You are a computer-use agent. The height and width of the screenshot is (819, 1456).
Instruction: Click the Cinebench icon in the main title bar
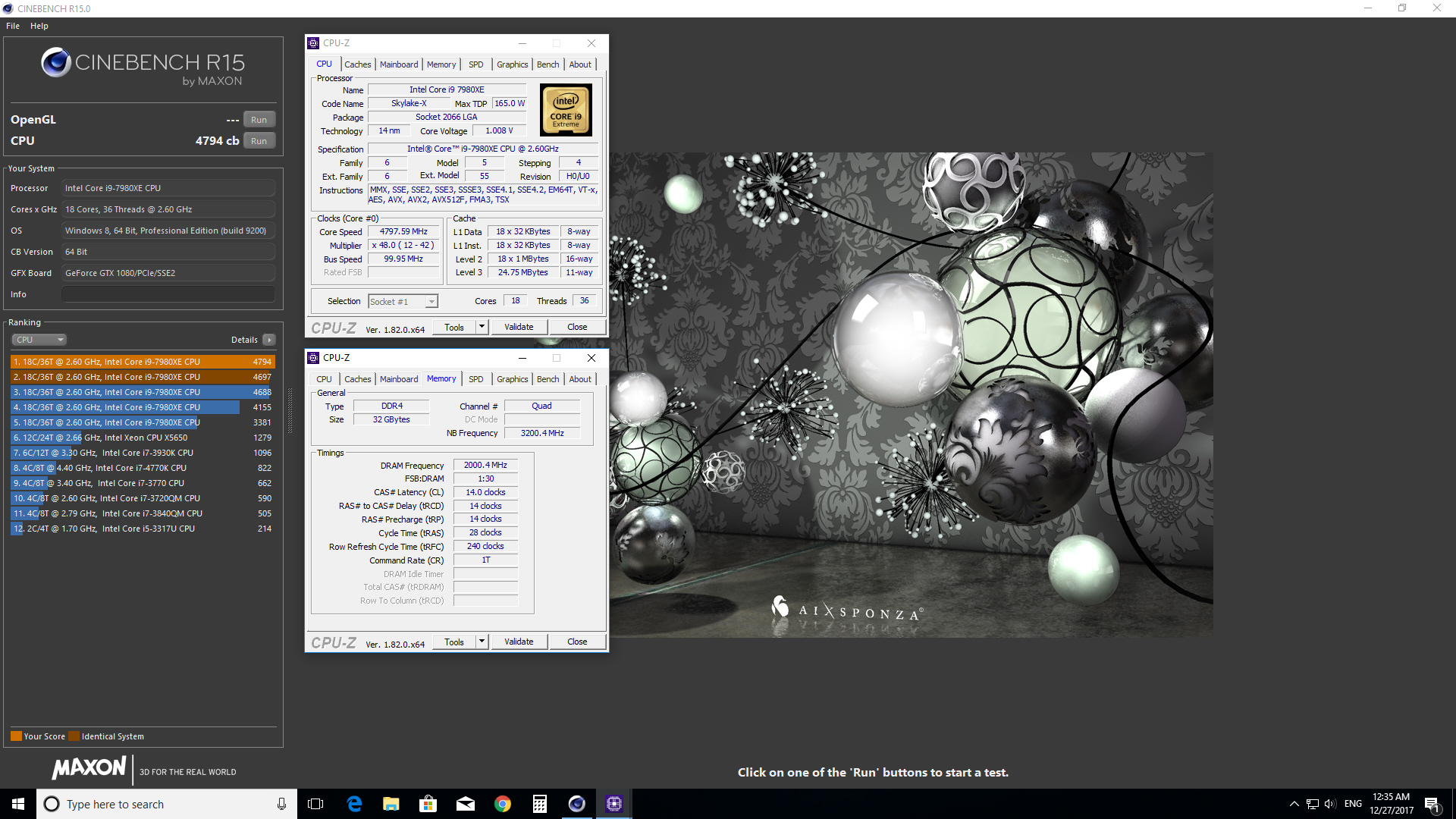(8, 8)
